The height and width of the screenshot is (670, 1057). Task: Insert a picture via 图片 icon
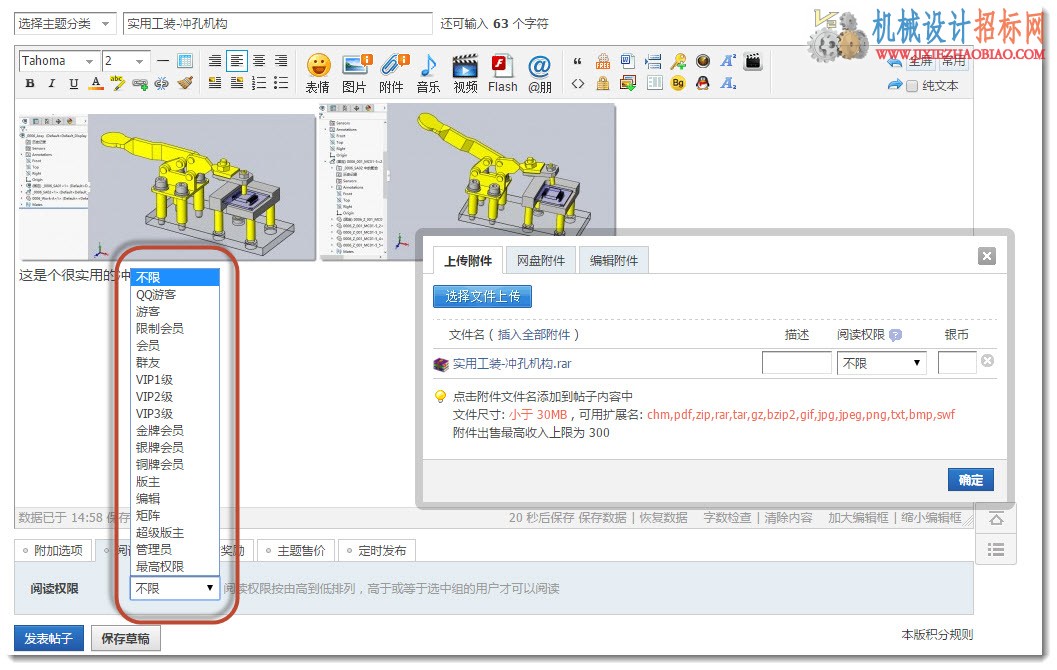coord(355,73)
